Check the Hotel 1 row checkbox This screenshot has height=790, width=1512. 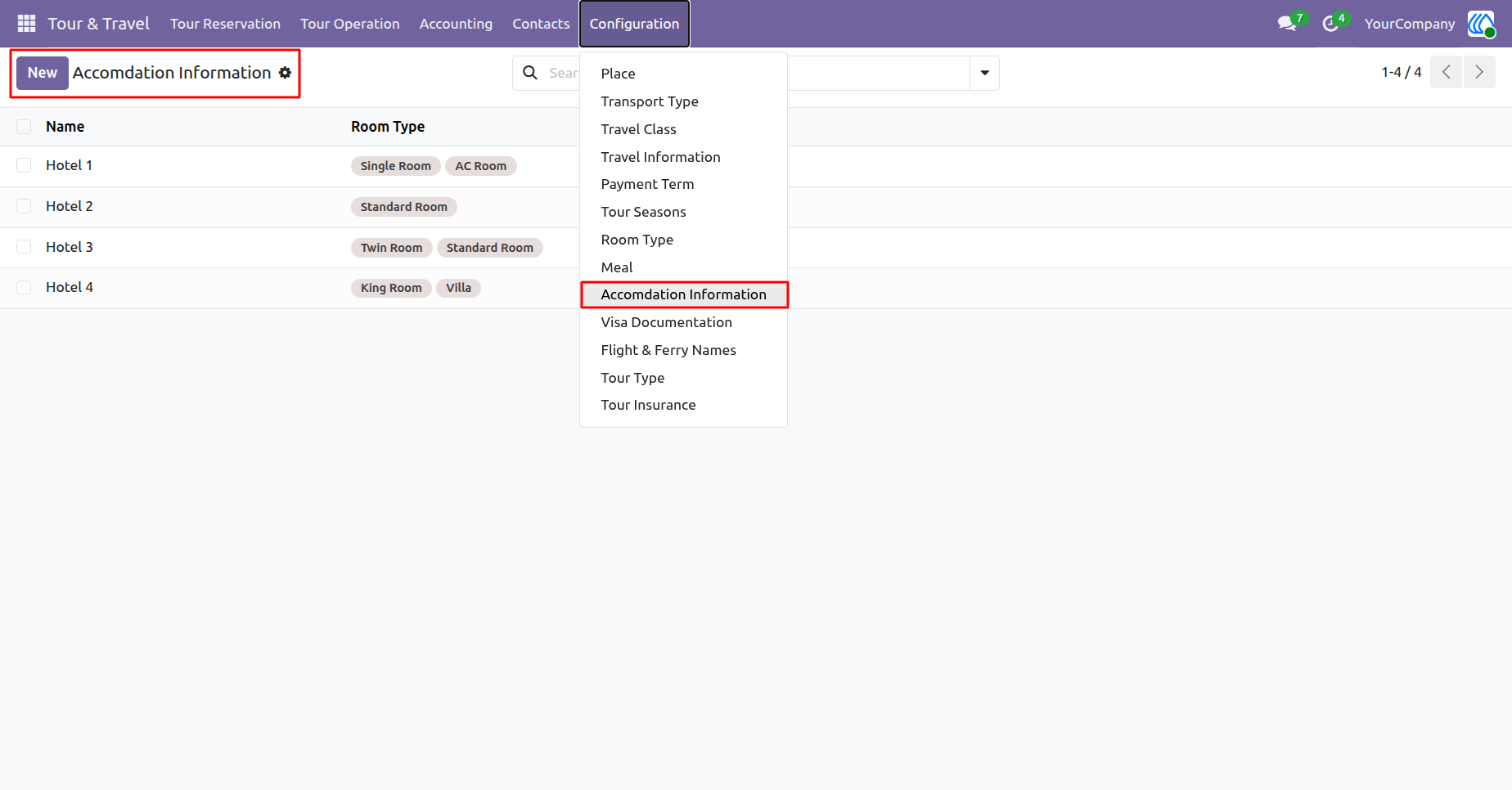(x=24, y=165)
